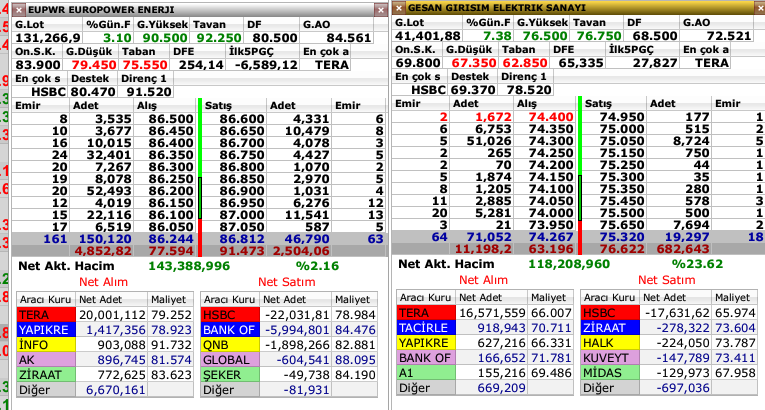Click the Alış column header in EUPWR window
The image size is (765, 410).
click(x=146, y=105)
